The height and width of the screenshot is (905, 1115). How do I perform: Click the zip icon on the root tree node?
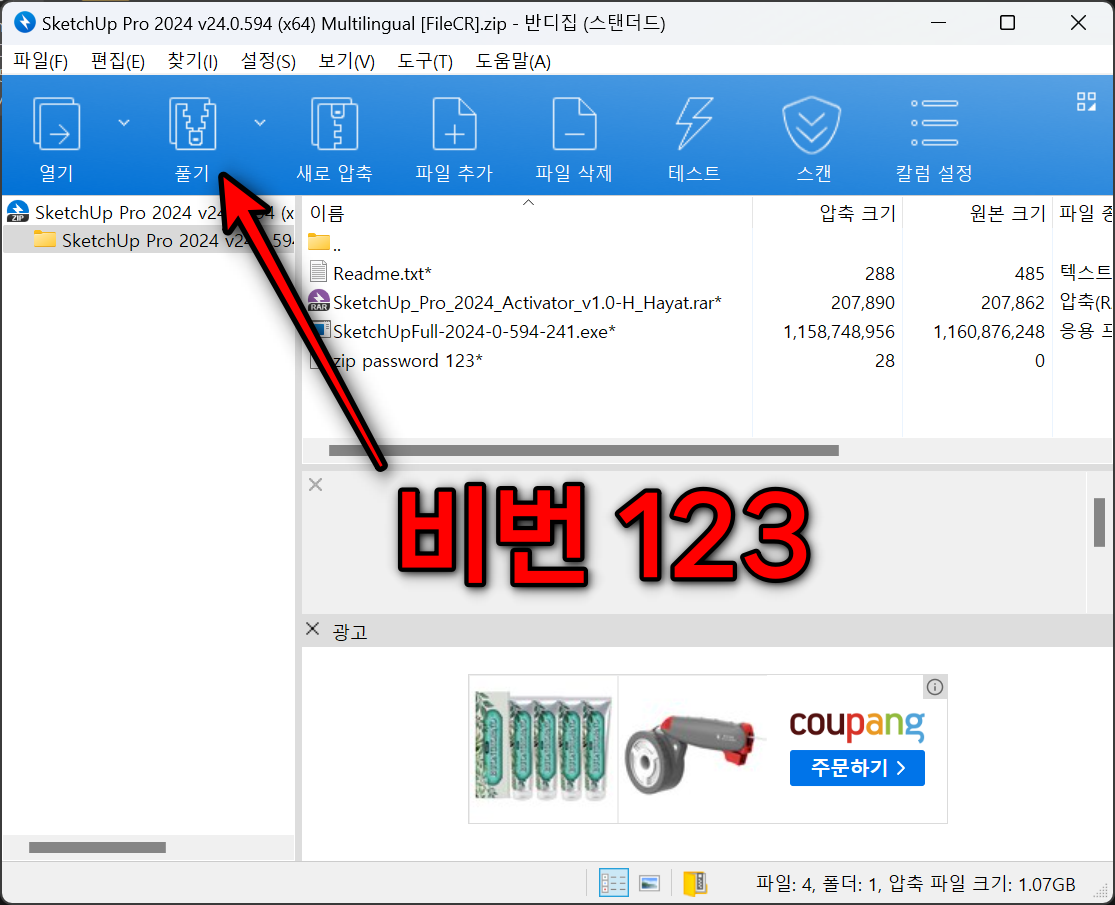[18, 212]
